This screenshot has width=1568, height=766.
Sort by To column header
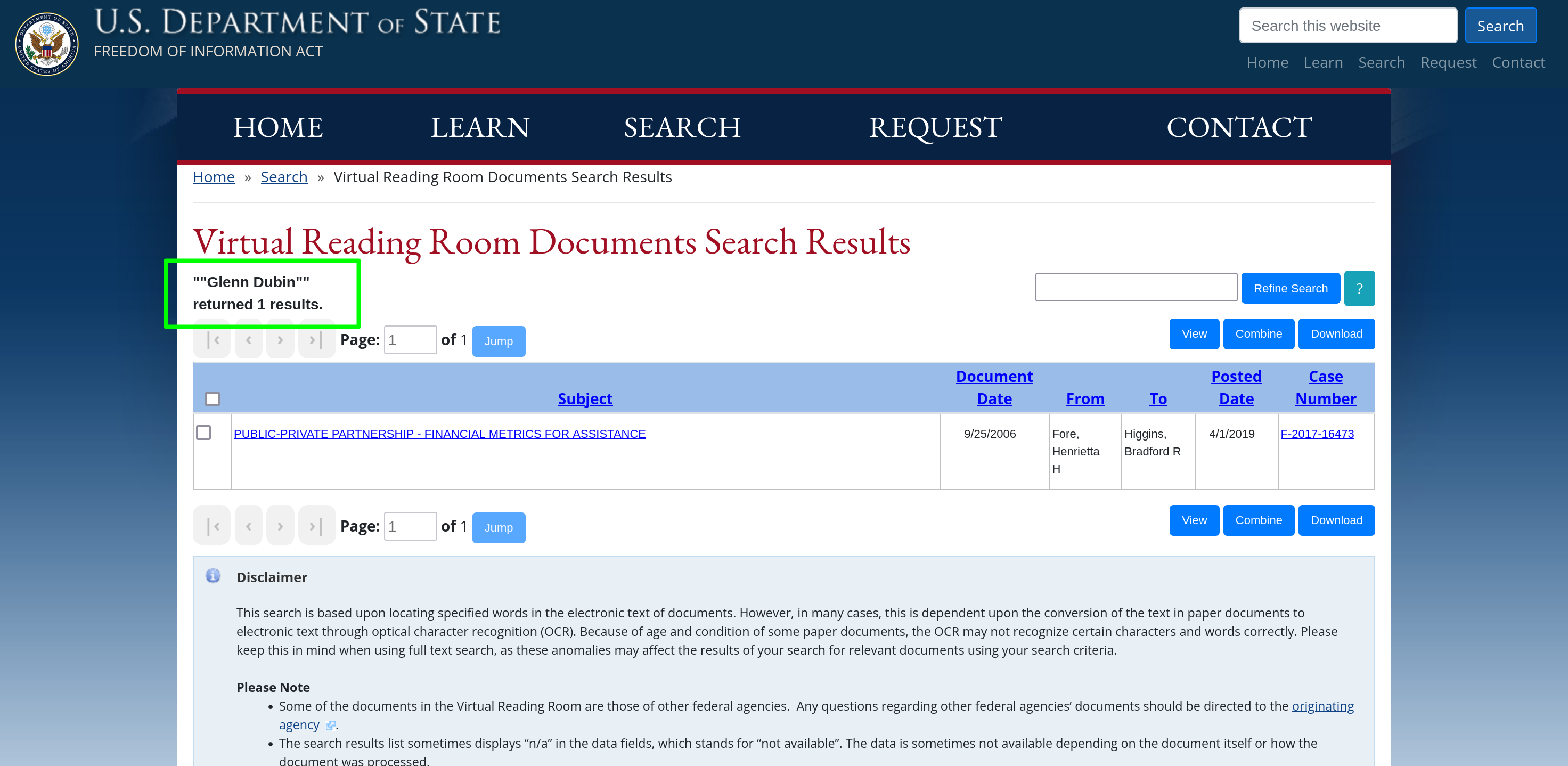(1158, 399)
